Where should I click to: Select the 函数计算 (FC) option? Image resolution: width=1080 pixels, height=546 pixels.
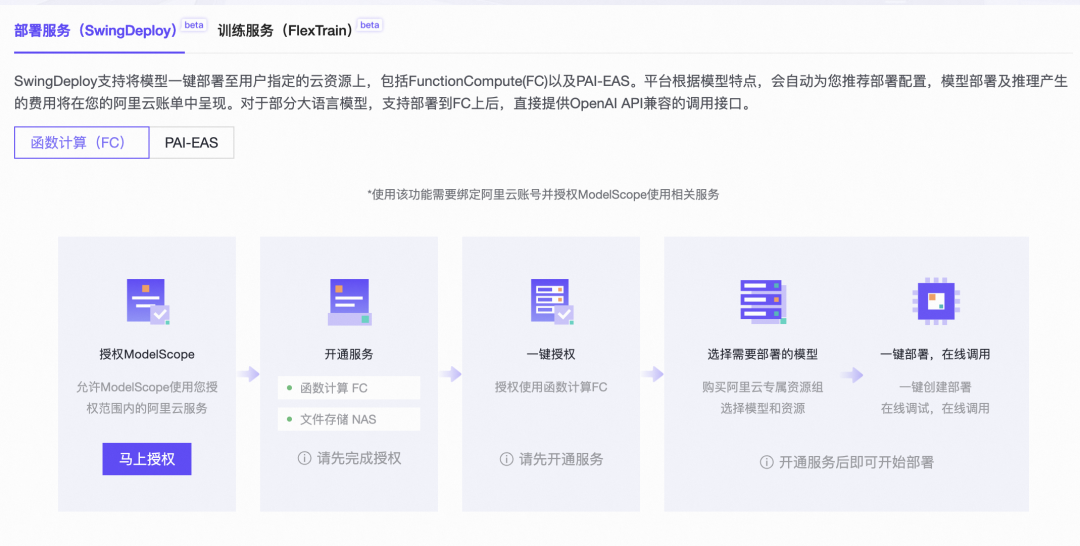(81, 143)
